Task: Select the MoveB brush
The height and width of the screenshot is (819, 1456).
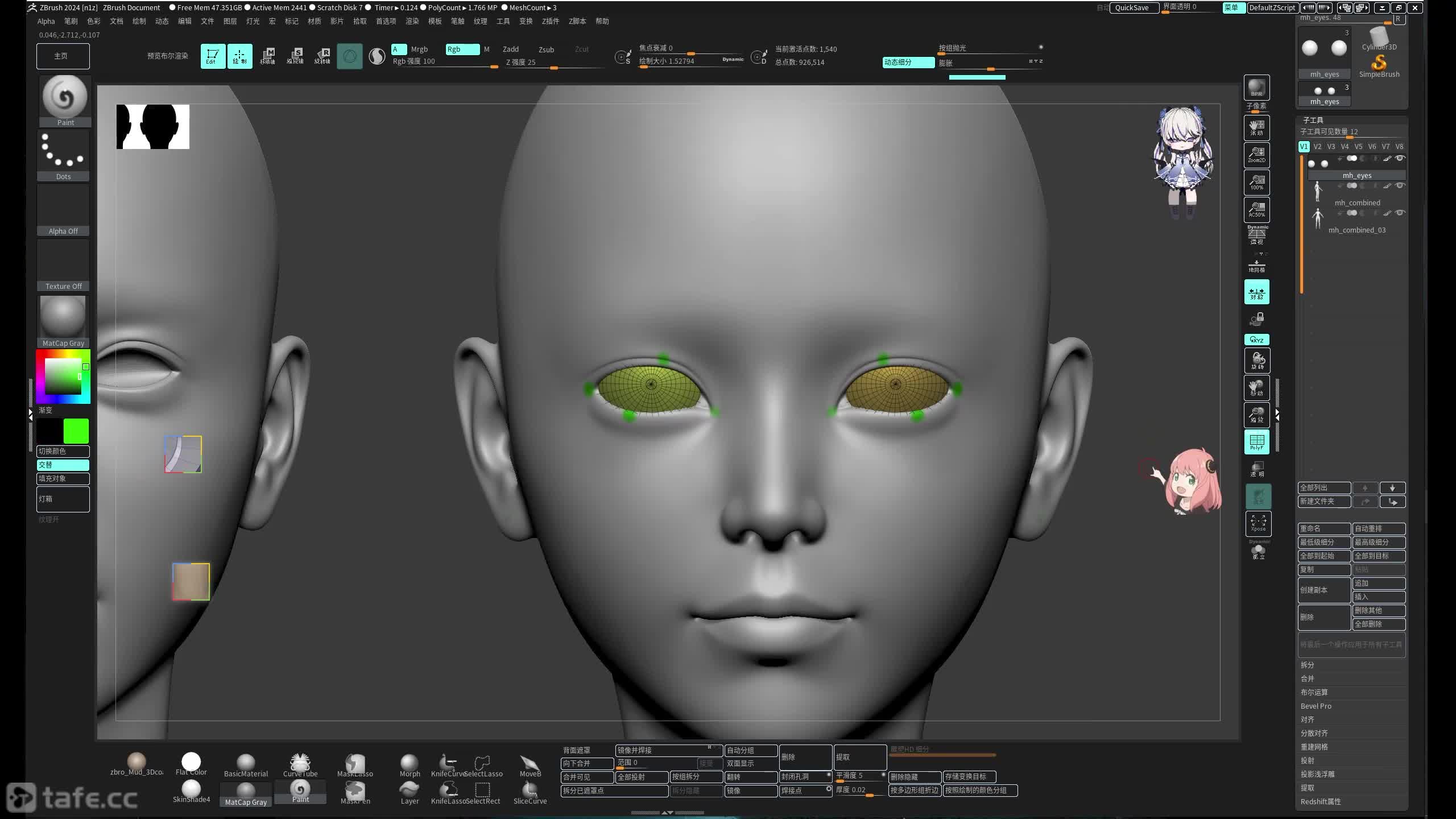Action: [x=530, y=765]
